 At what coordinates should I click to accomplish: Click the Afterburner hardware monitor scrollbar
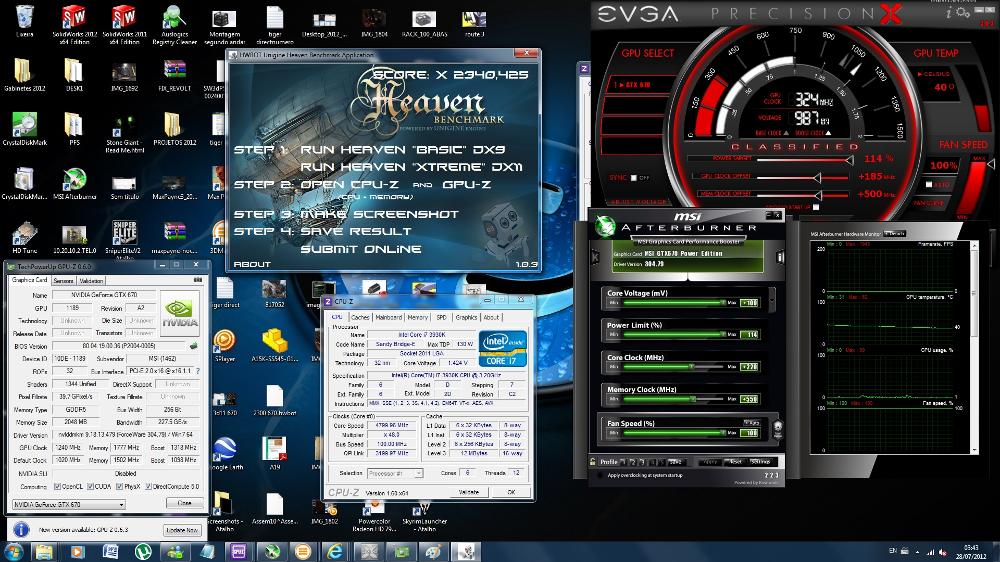tap(974, 348)
